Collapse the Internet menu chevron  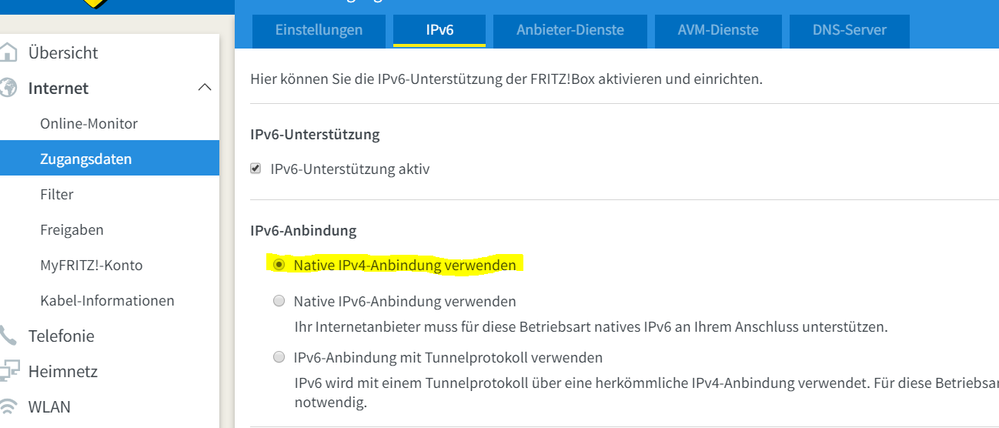pyautogui.click(x=205, y=87)
